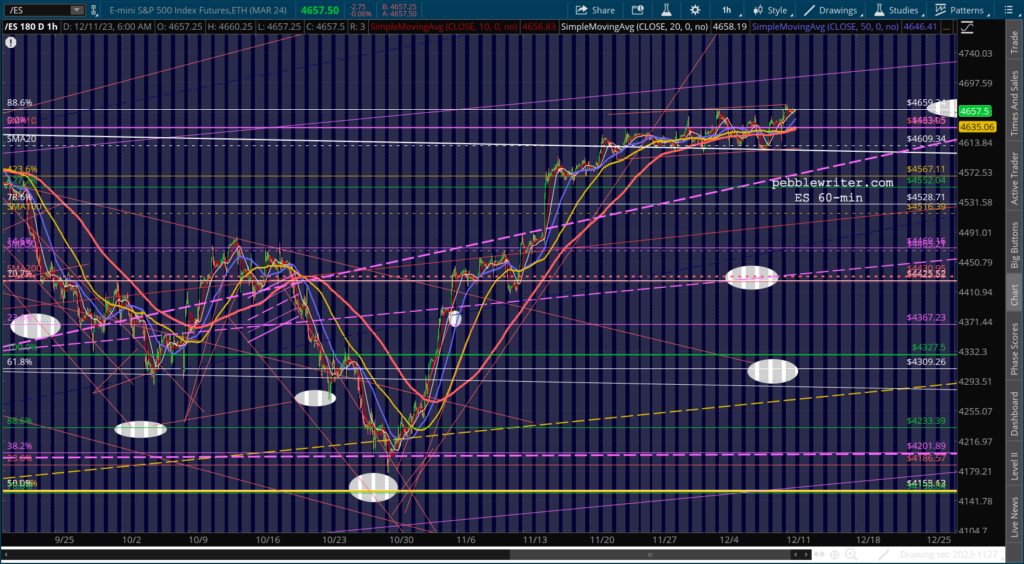This screenshot has height=564, width=1024.
Task: Open the Style menu
Action: coord(771,10)
